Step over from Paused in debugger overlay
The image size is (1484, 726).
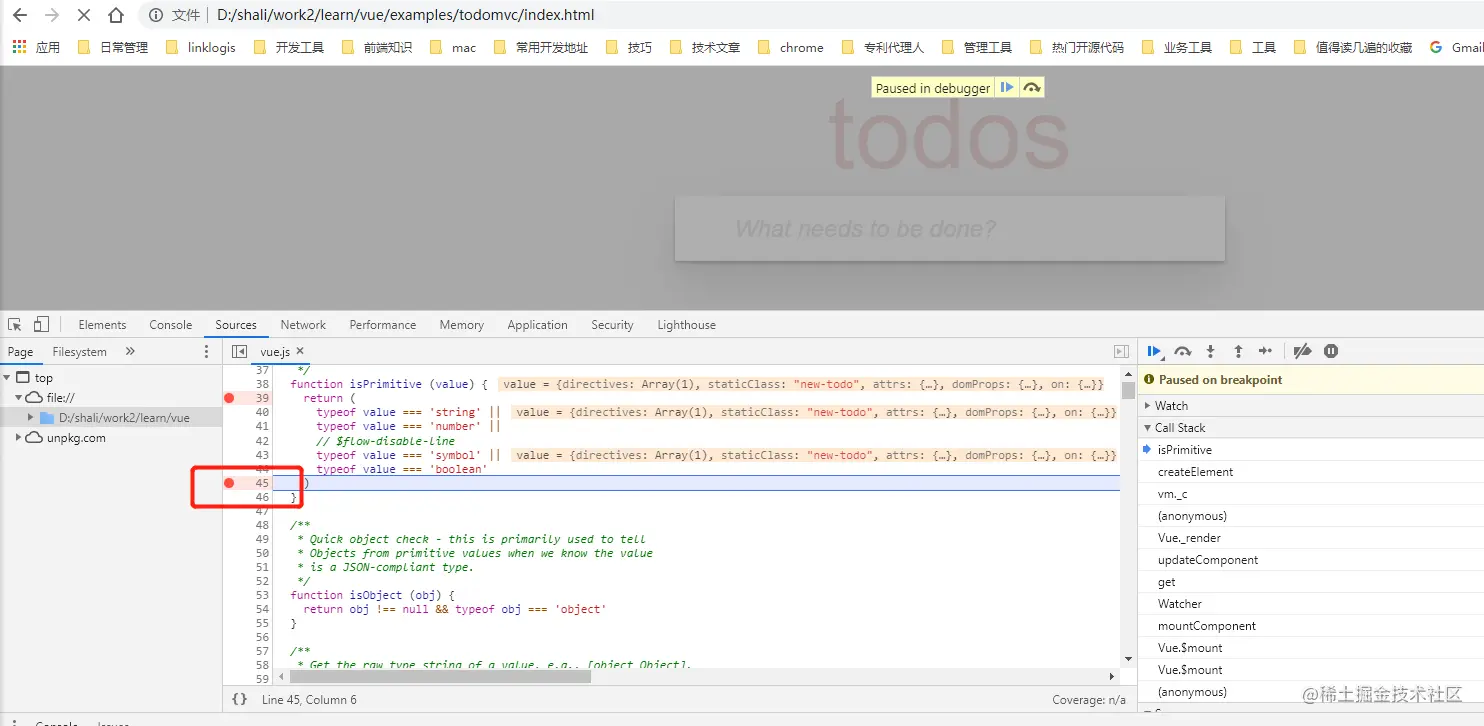1032,88
